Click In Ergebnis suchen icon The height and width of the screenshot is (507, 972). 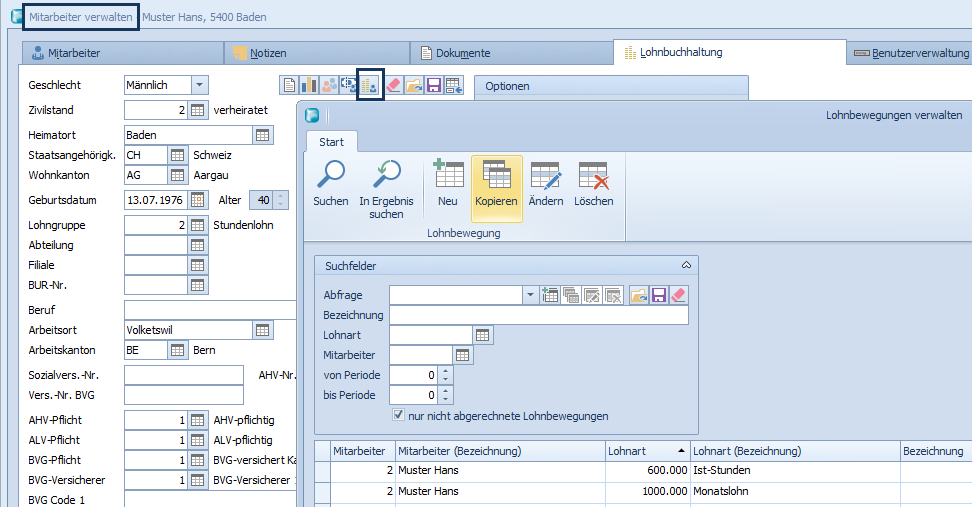386,177
